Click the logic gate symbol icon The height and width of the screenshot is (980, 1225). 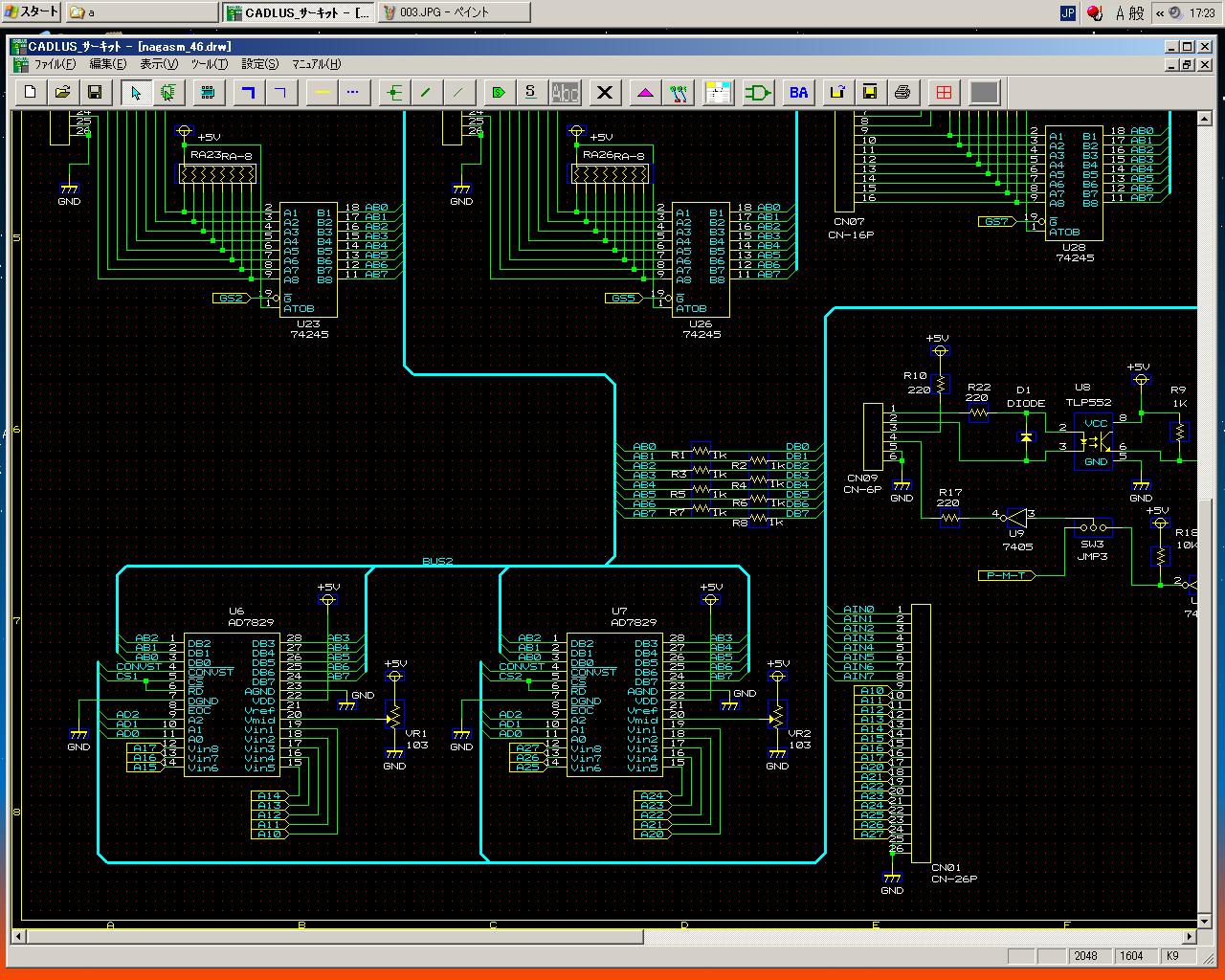[759, 92]
